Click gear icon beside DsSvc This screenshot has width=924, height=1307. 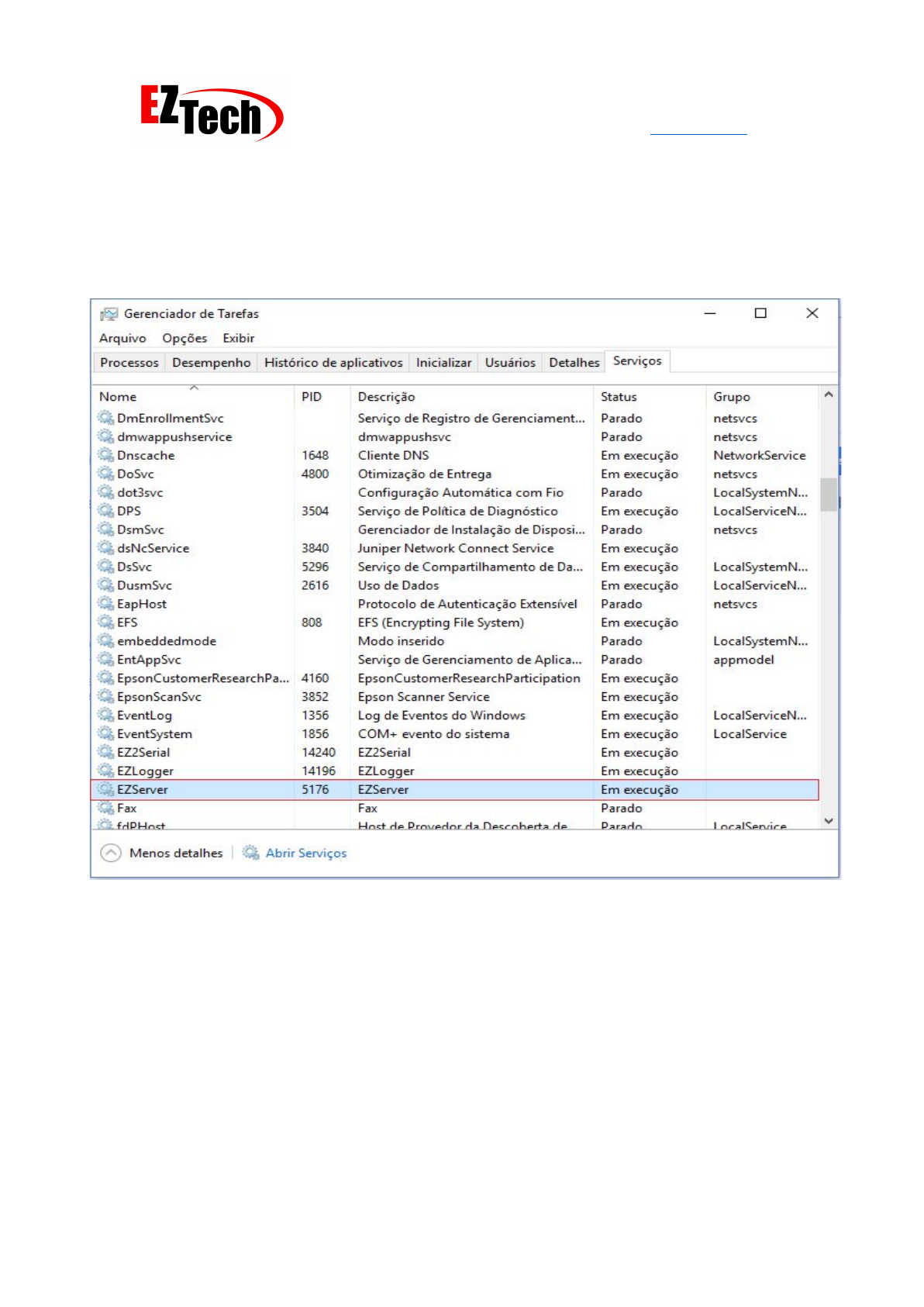pos(105,567)
